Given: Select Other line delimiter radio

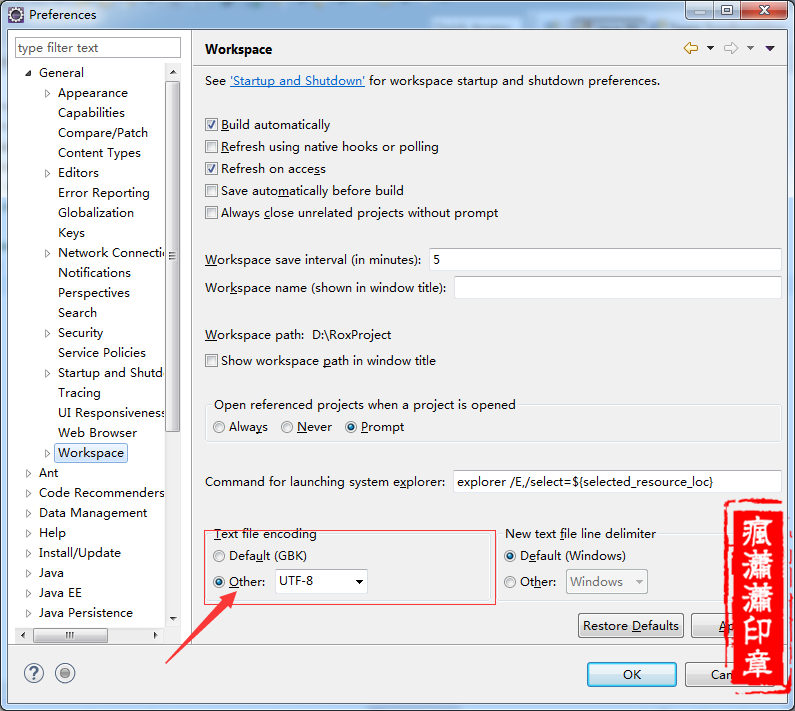Looking at the screenshot, I should tap(510, 582).
